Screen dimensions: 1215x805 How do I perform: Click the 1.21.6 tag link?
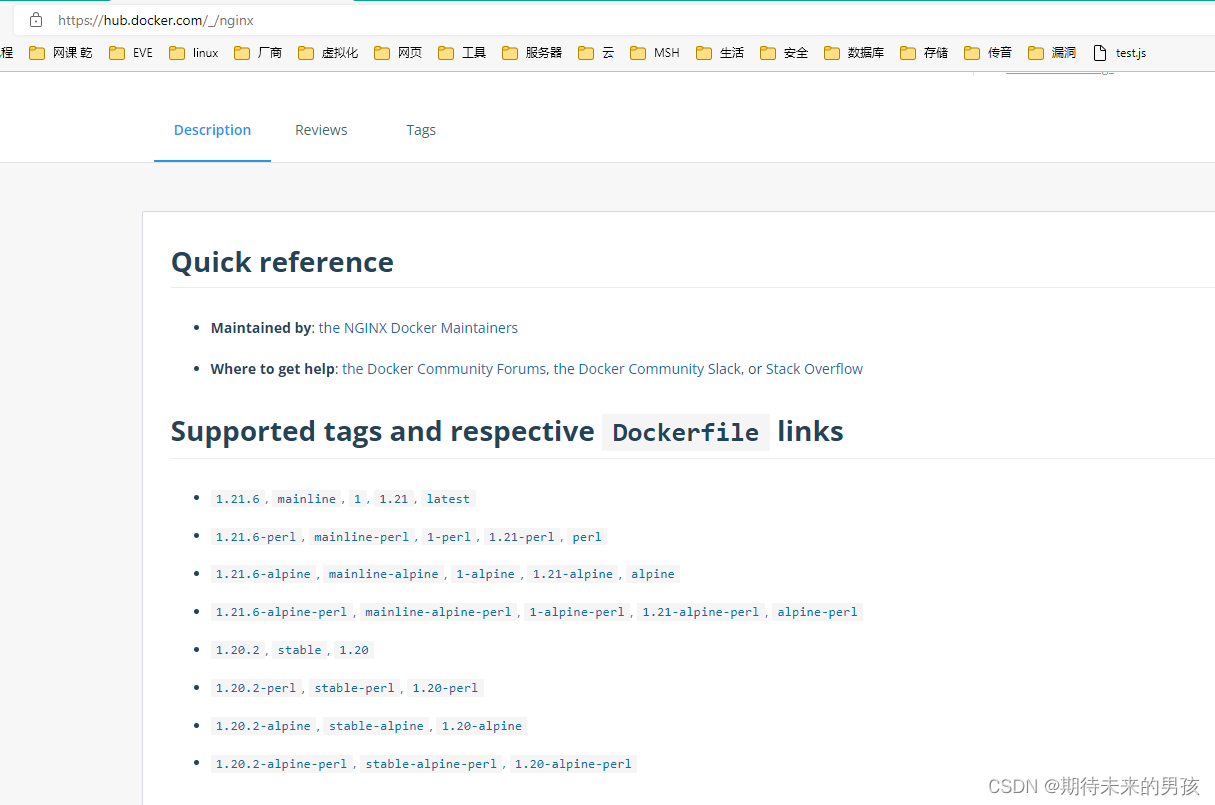[x=237, y=499]
